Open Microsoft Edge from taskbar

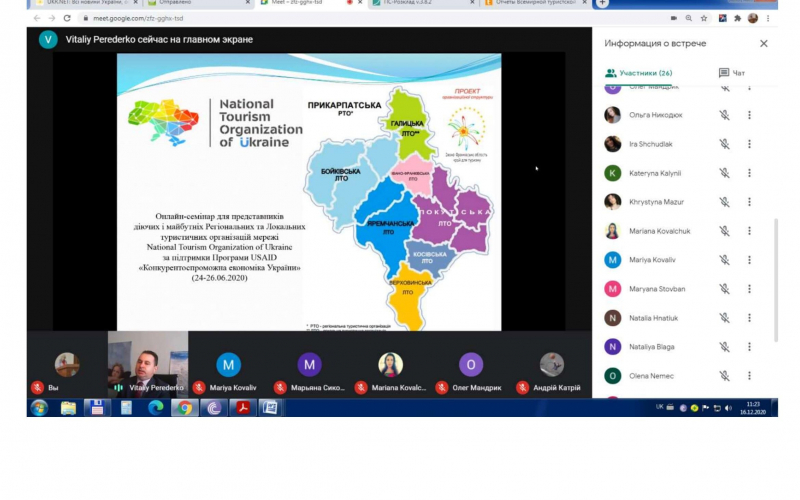coord(156,408)
